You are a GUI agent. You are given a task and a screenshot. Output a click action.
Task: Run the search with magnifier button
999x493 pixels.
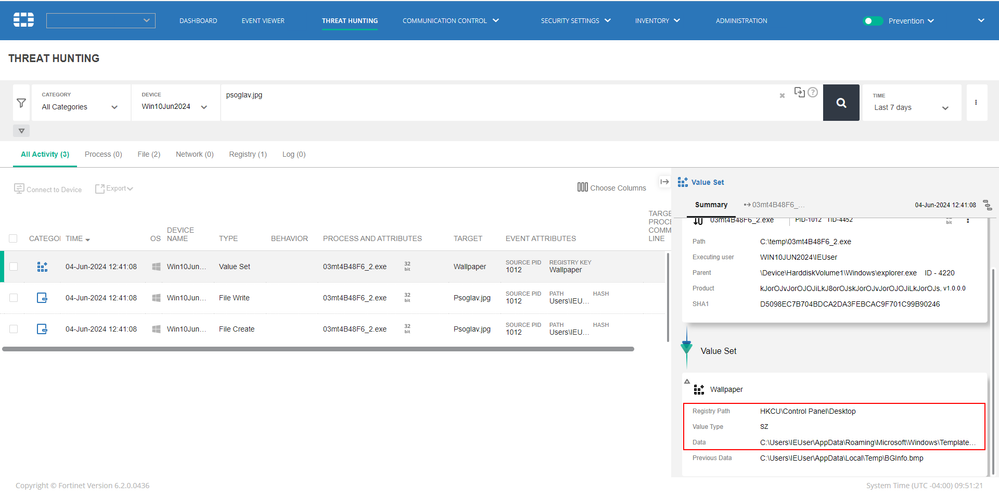click(841, 102)
